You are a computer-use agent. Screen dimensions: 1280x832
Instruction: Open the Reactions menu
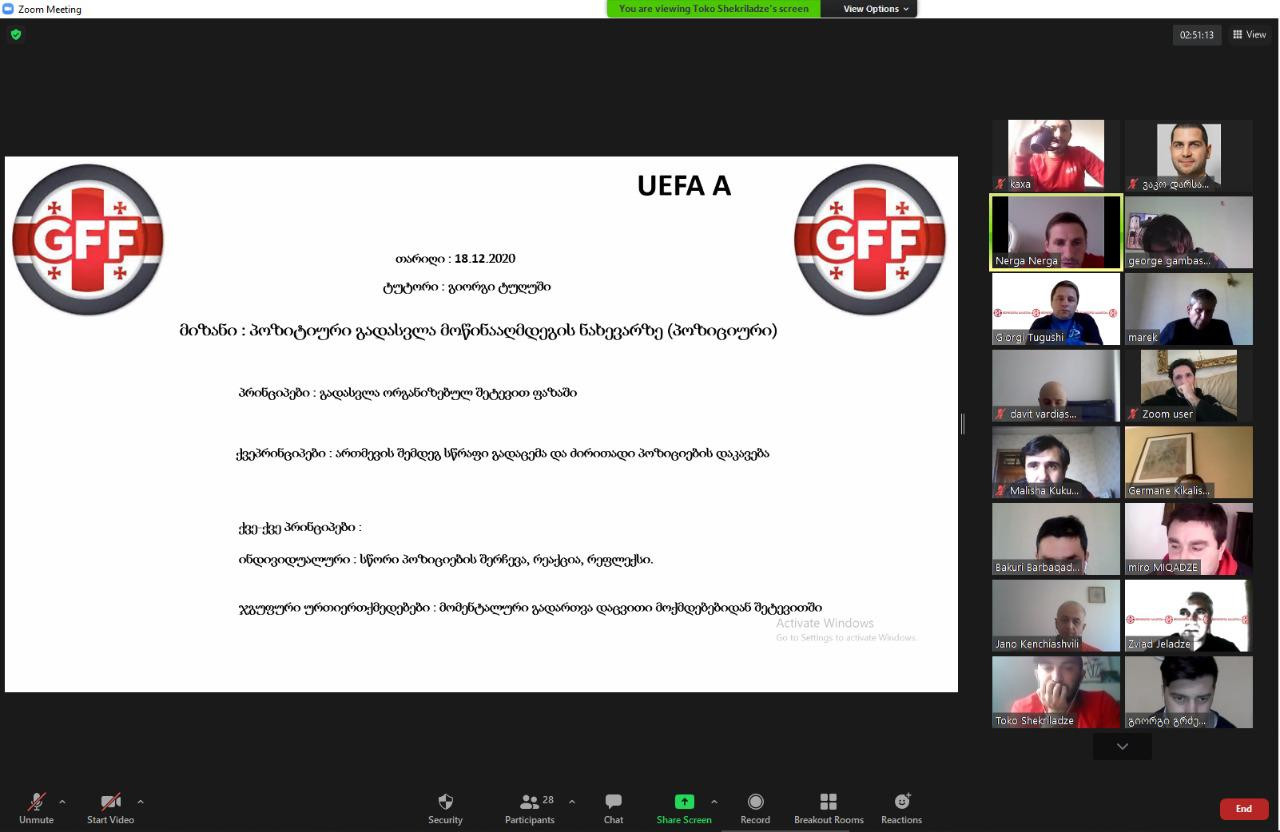901,807
